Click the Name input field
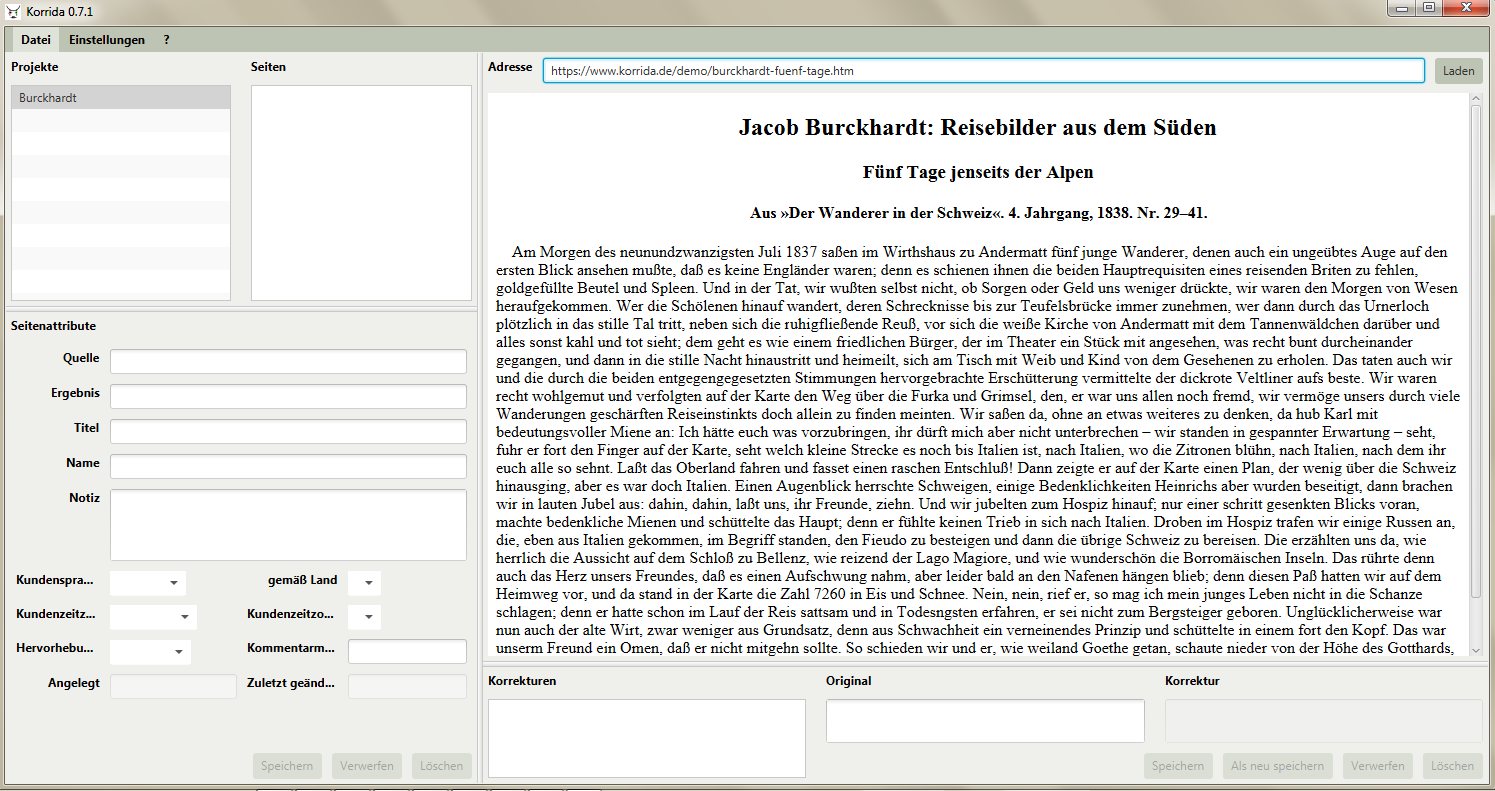Viewport: 1495px width, 791px height. 288,467
